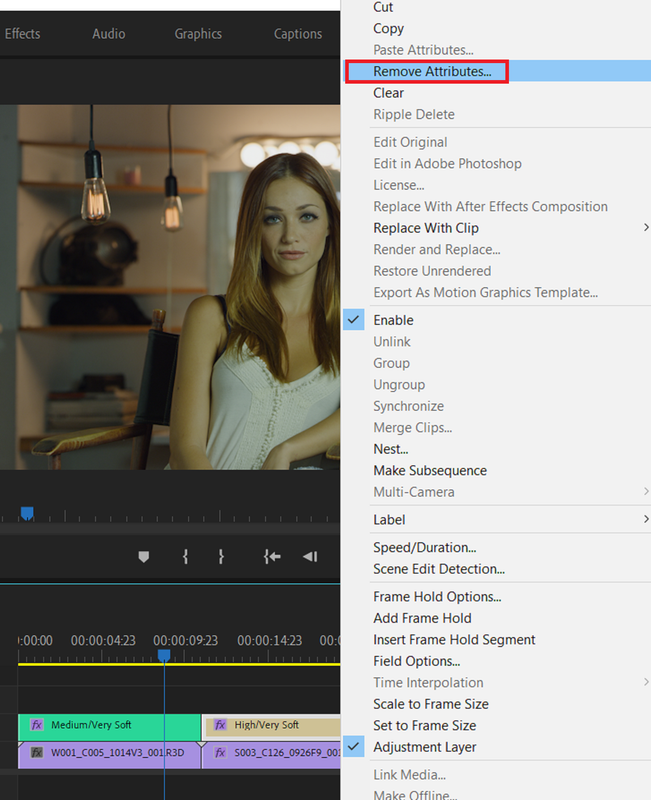Click fx badge on S003_C126 clip
651x800 pixels.
pos(220,753)
